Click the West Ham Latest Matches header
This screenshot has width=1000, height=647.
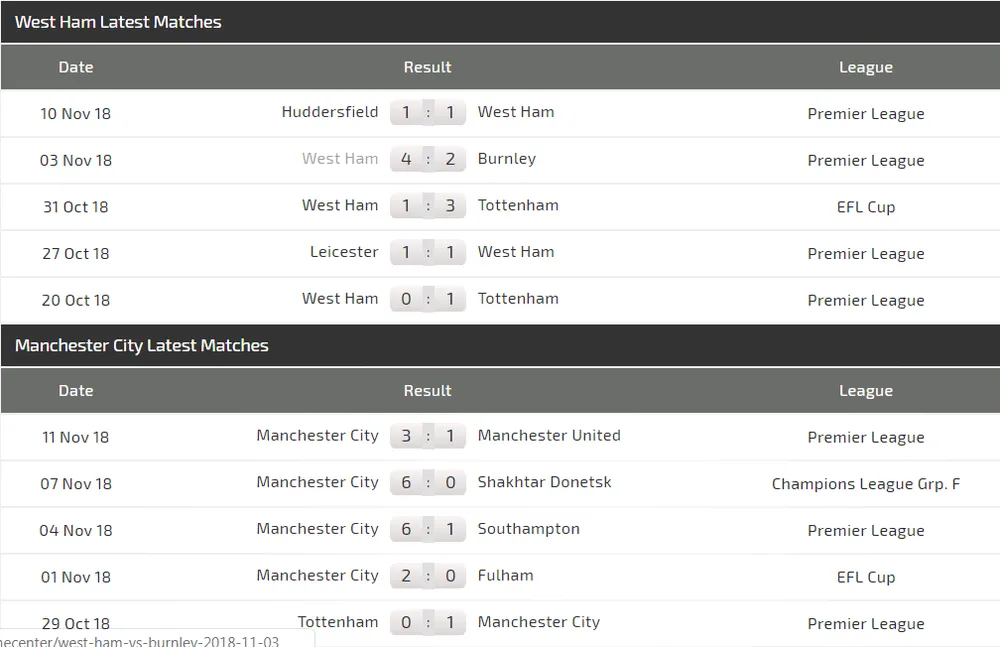117,21
